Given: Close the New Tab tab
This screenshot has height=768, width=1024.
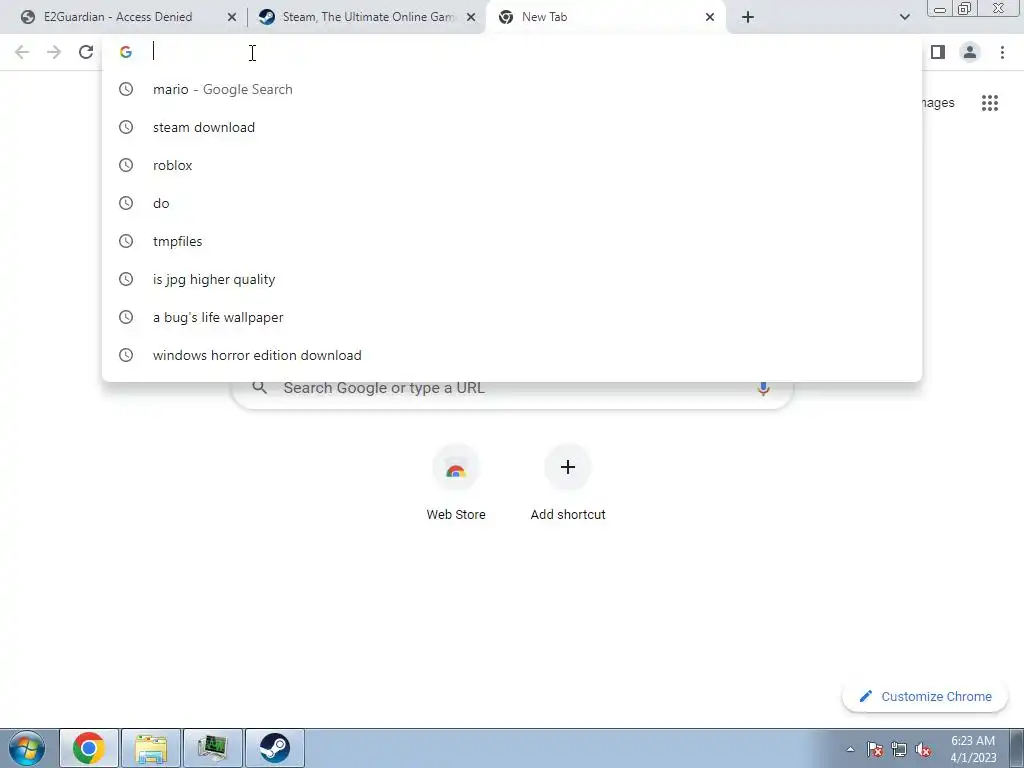Looking at the screenshot, I should [x=710, y=17].
